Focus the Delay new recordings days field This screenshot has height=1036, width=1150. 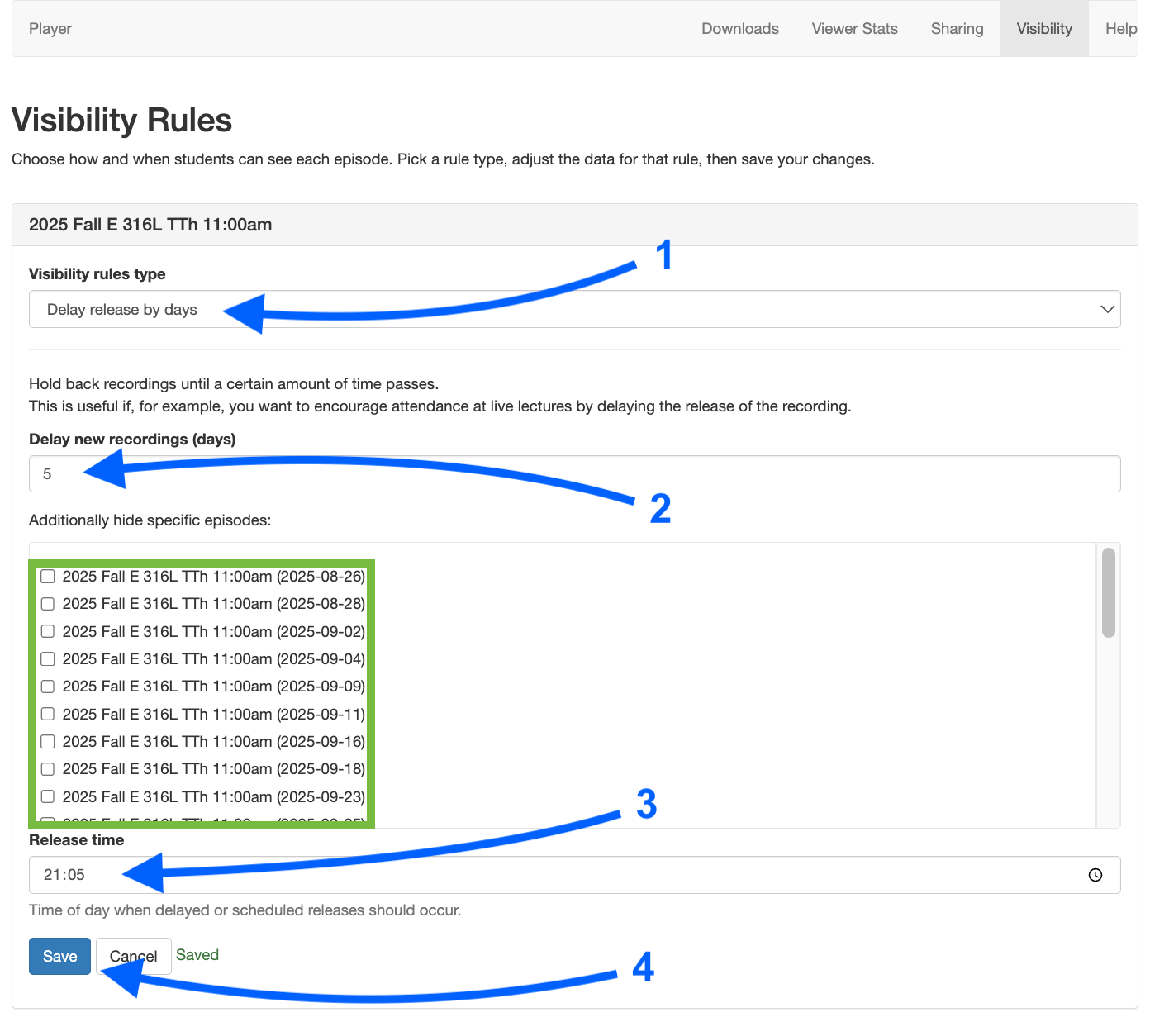click(574, 474)
